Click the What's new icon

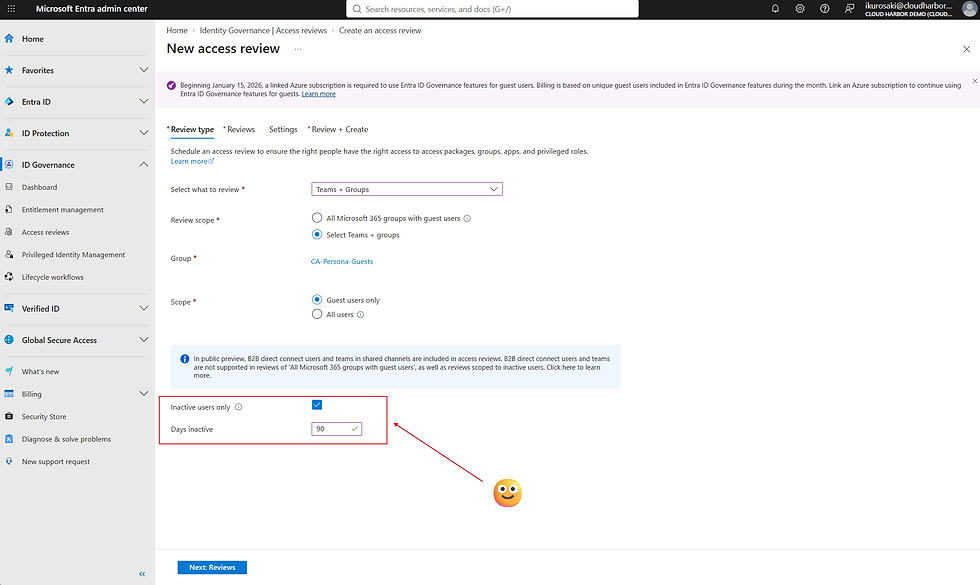[9, 371]
